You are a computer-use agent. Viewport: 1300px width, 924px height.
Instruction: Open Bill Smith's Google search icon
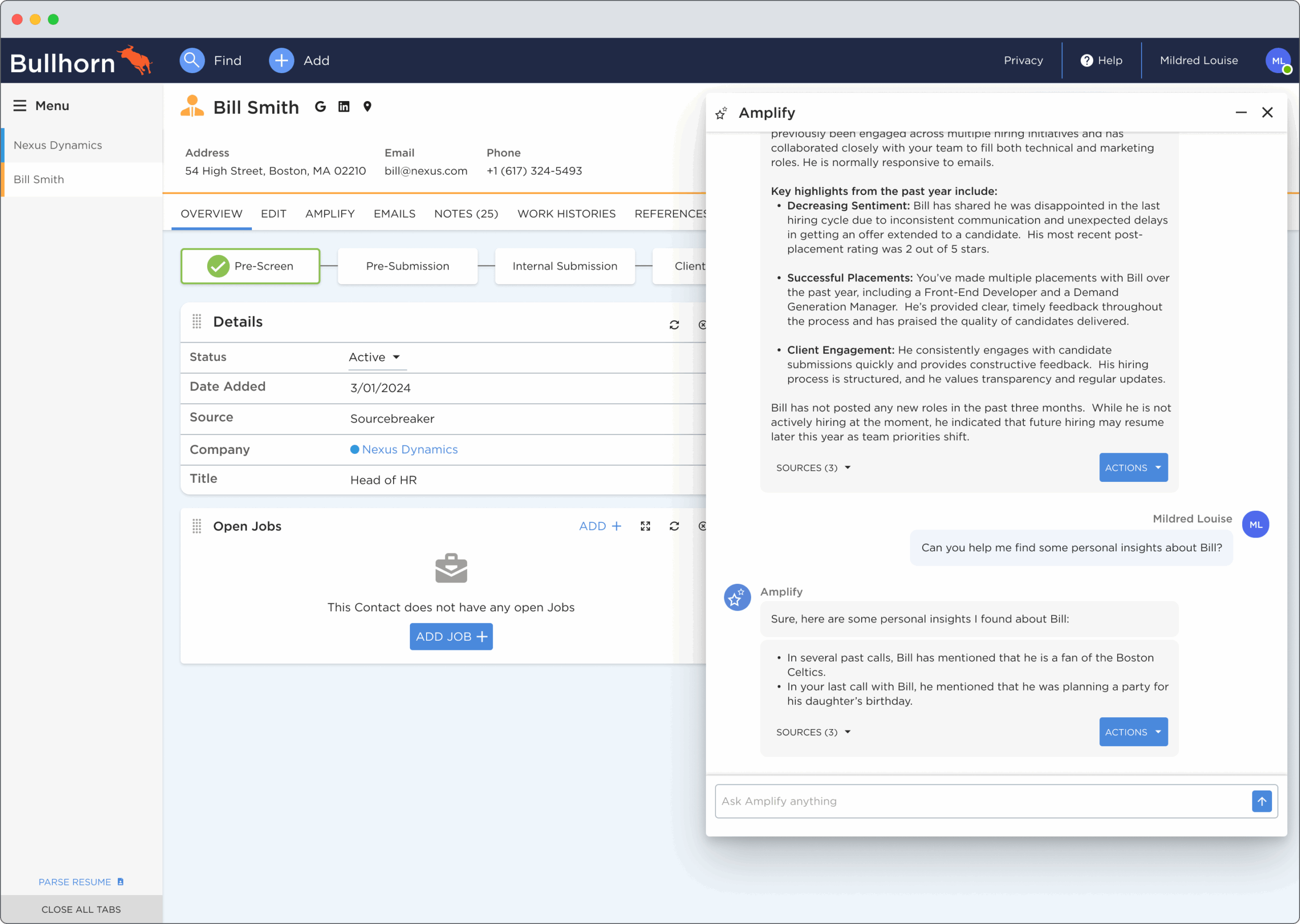pyautogui.click(x=320, y=107)
